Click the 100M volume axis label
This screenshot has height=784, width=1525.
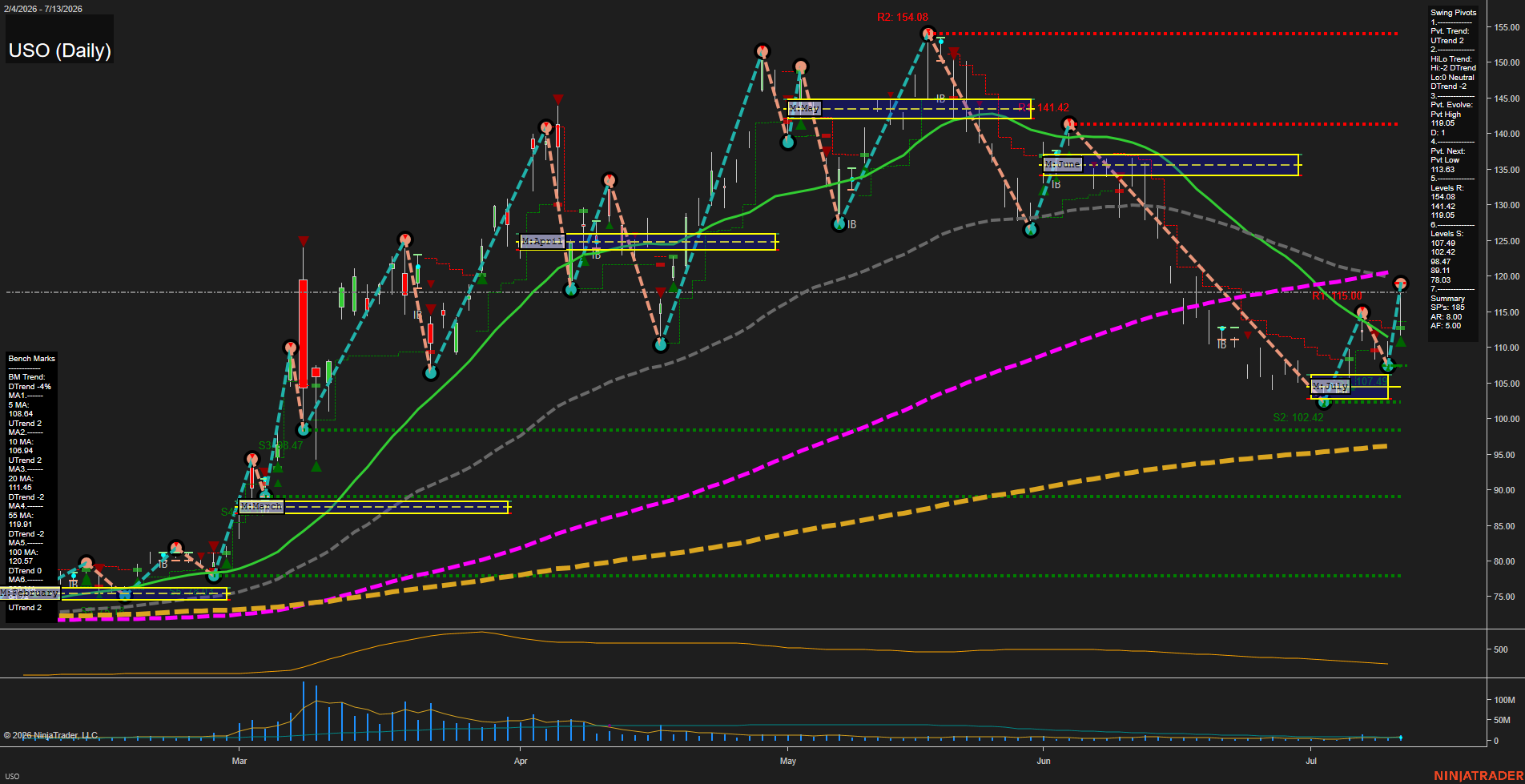(1504, 700)
